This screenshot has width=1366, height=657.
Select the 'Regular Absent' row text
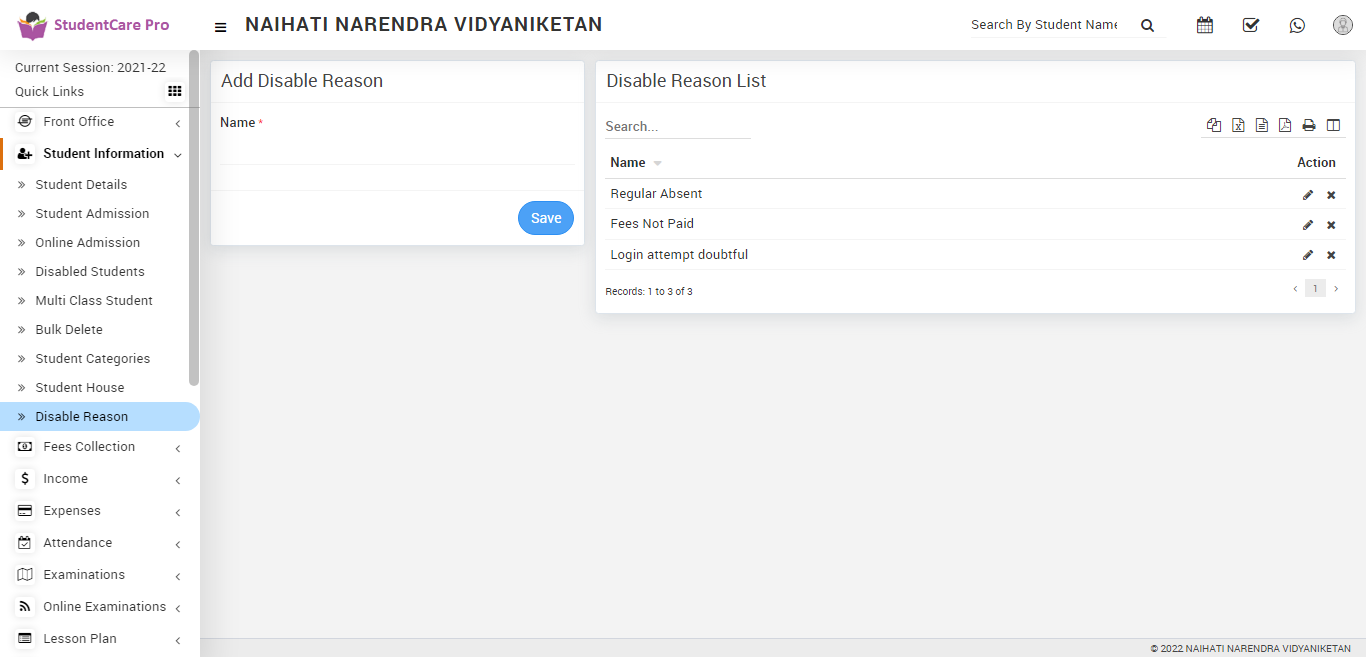coord(656,193)
